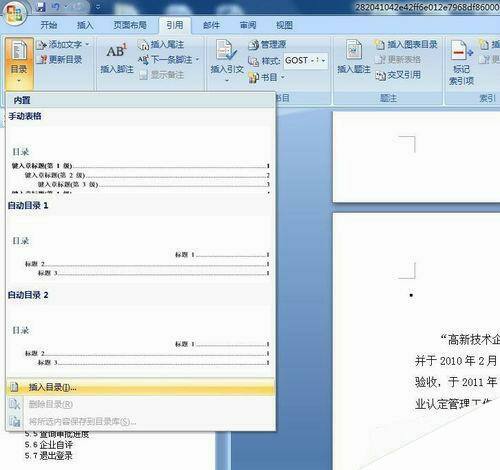
Task: Click 插入尾注 insert endnote
Action: (x=161, y=45)
